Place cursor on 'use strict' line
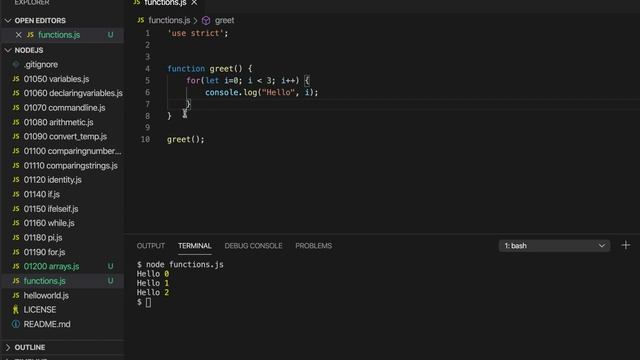This screenshot has height=360, width=640. coord(198,33)
